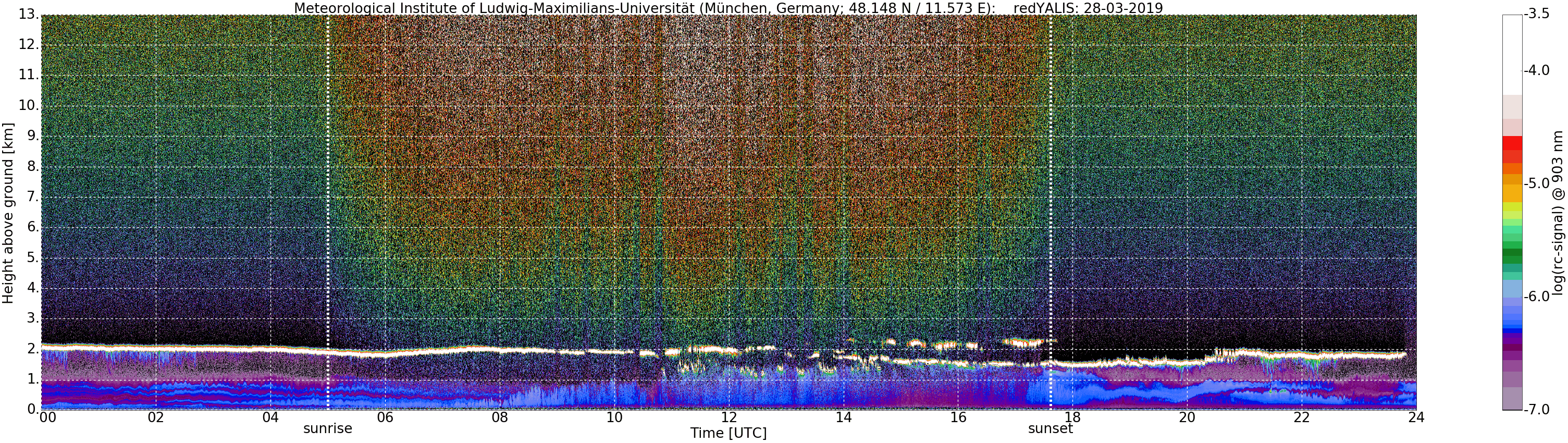Viewport: 1568px width, 443px height.
Task: Click the '04' time axis tick label
Action: [x=270, y=417]
